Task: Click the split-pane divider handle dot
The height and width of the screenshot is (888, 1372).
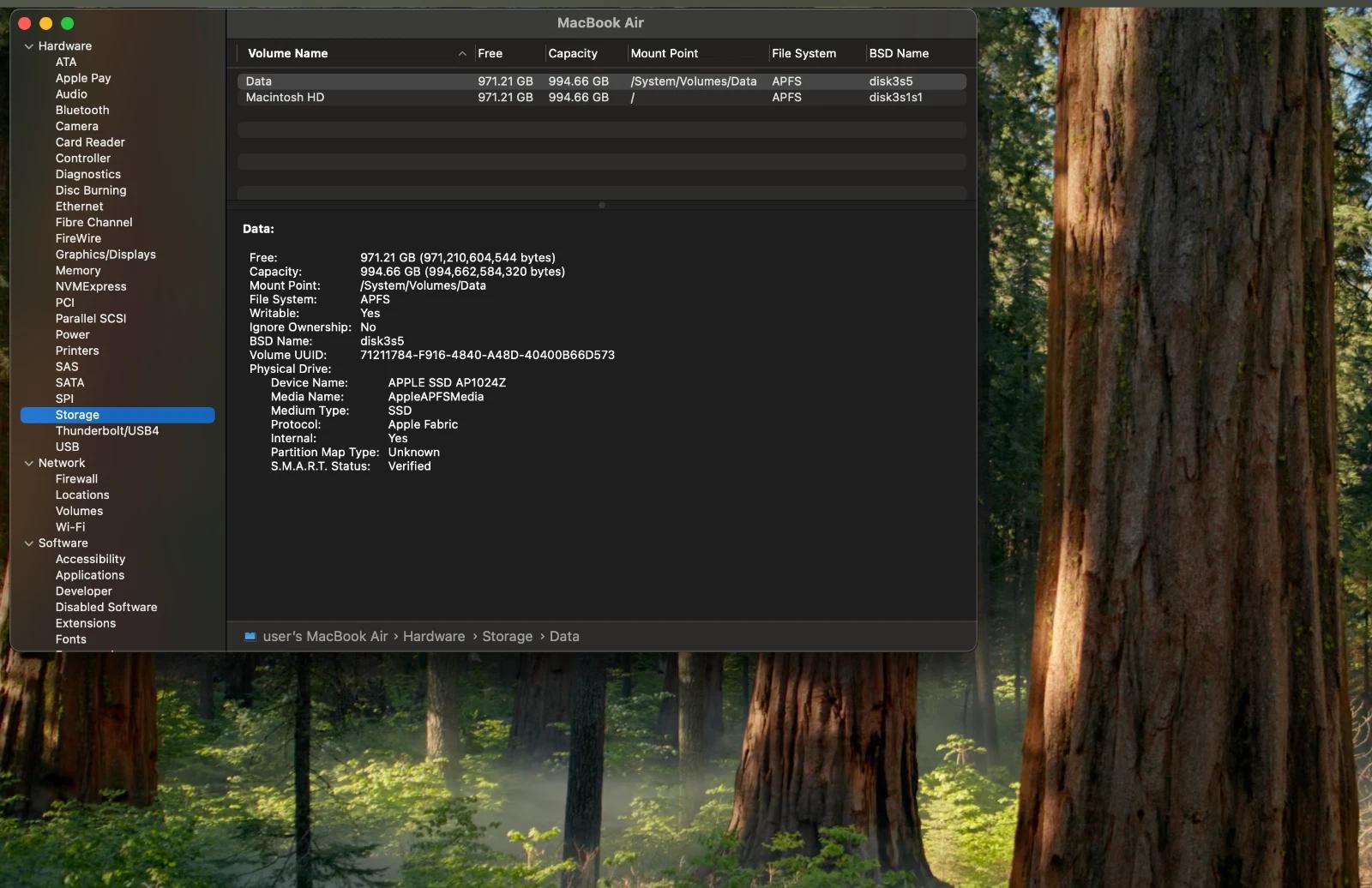Action: click(x=602, y=205)
